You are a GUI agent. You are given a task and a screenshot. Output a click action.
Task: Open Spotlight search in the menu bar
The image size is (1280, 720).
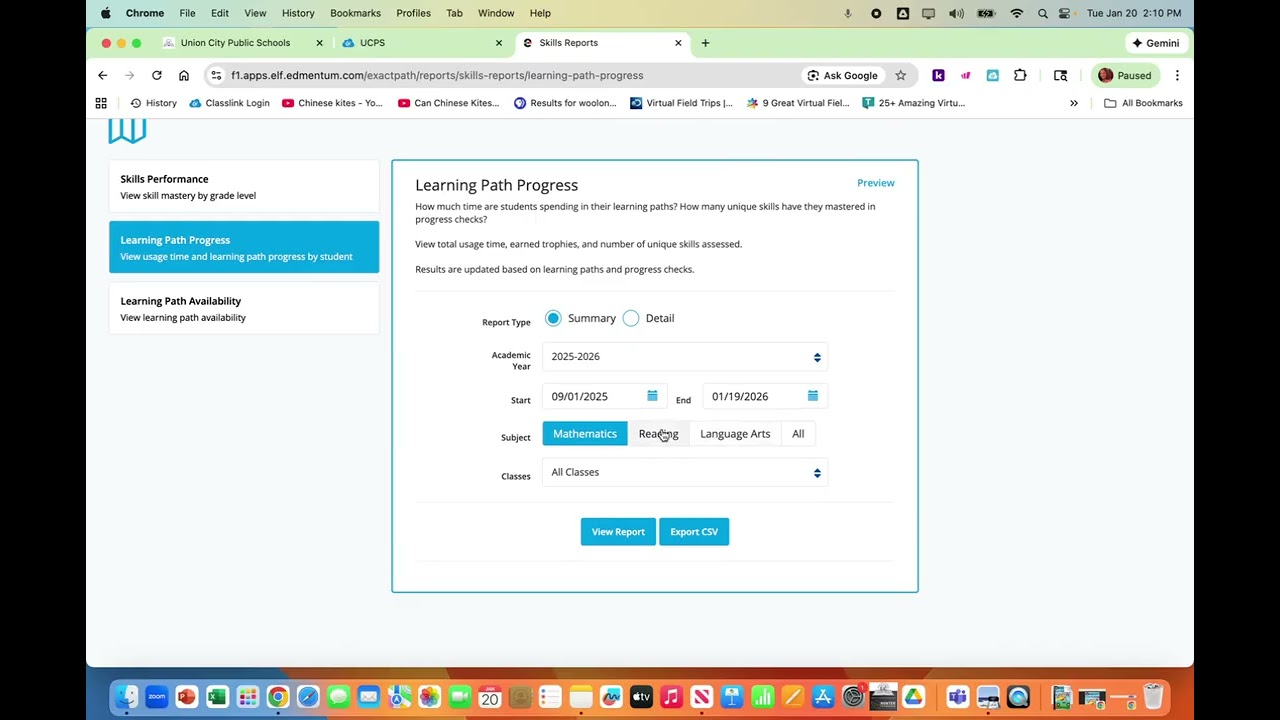1042,13
